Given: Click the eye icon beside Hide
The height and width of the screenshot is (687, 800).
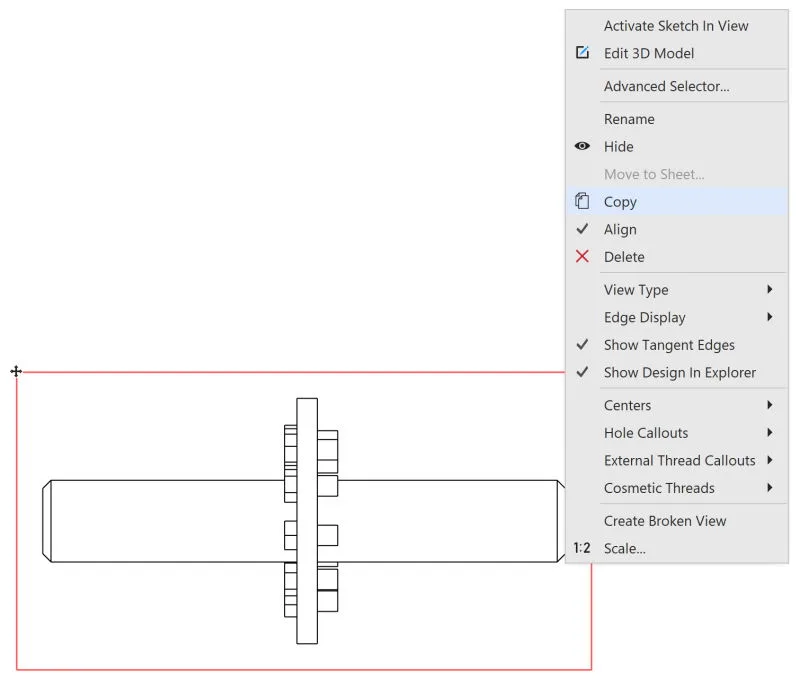Looking at the screenshot, I should click(x=582, y=146).
